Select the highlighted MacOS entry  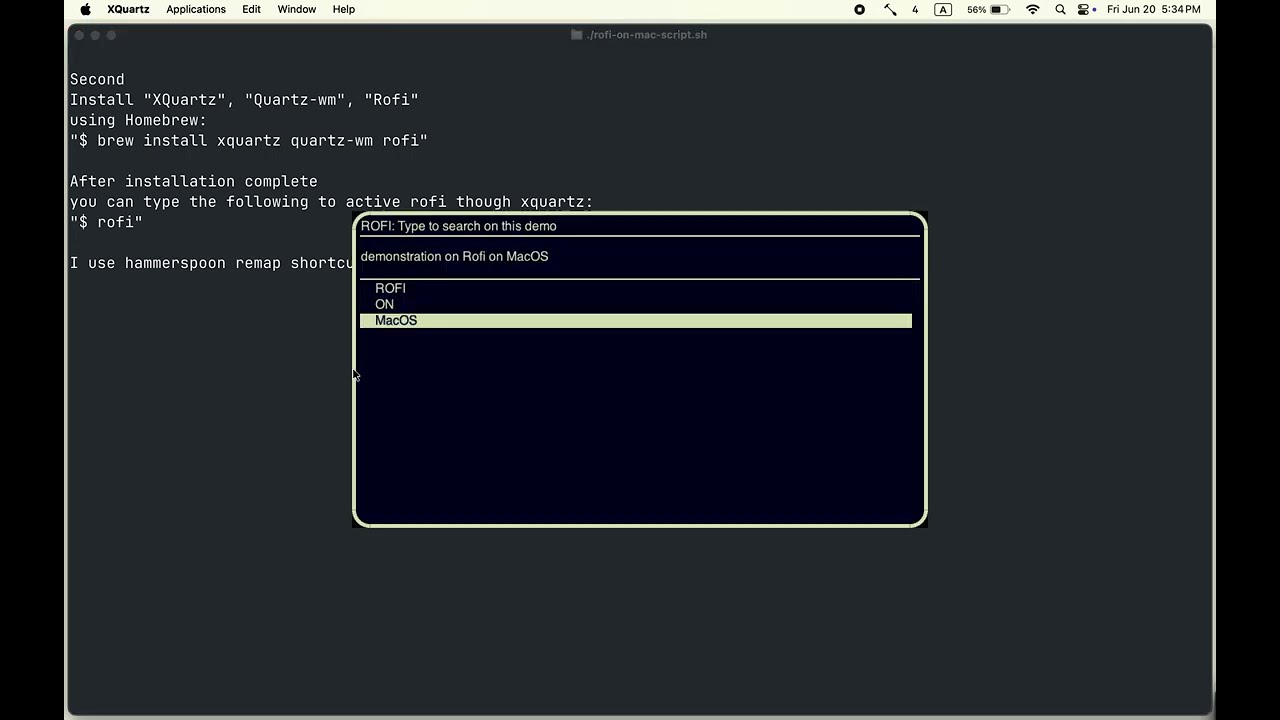pyautogui.click(x=636, y=320)
